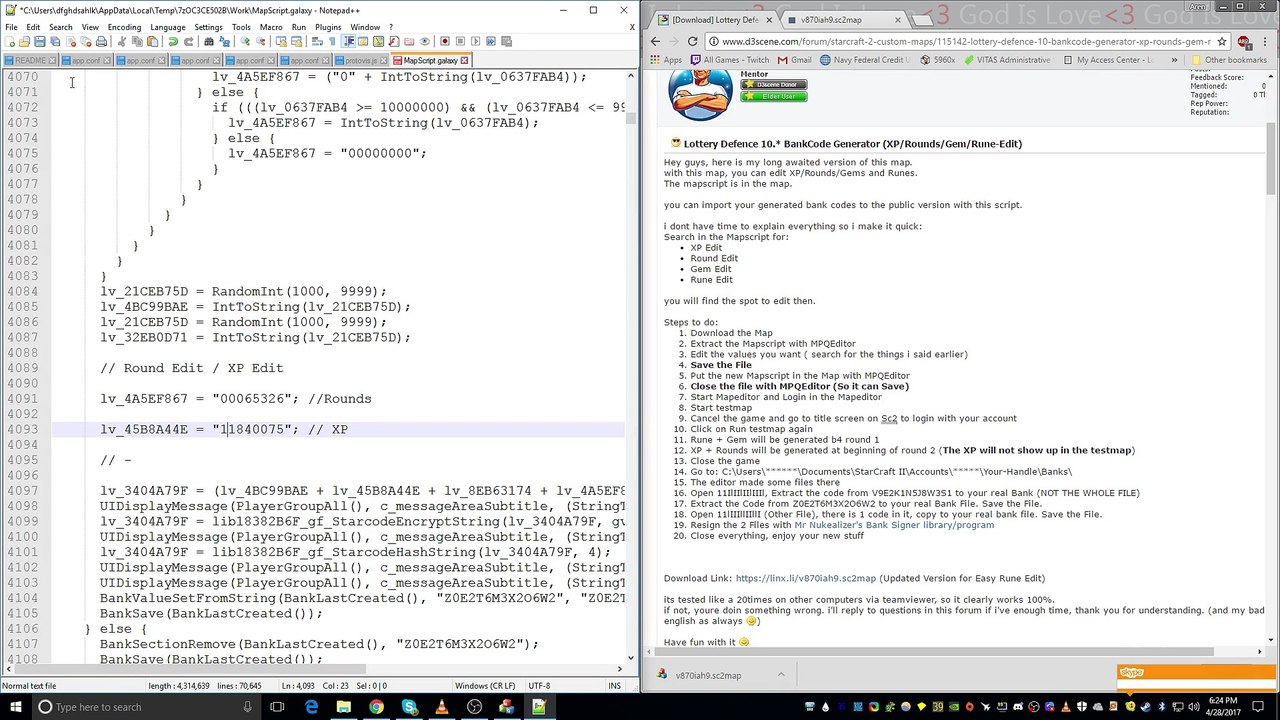Viewport: 1280px width, 720px height.
Task: Click the "// Round Edit / XP Edit" comment line
Action: [191, 368]
